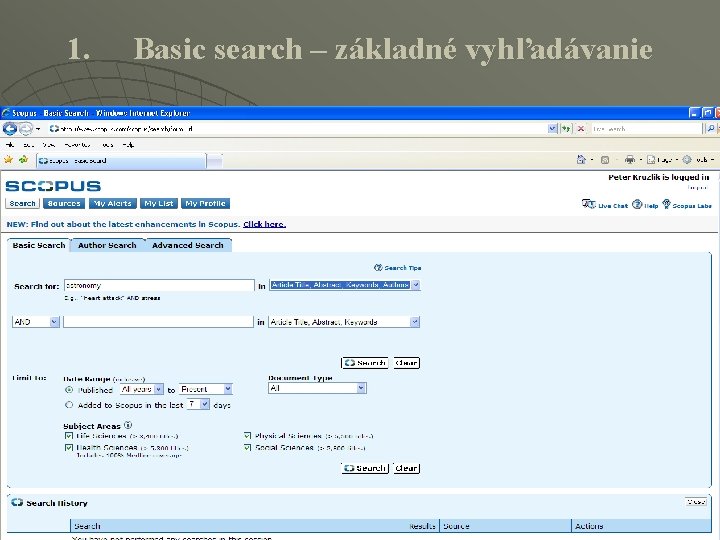Click the red Stop loading icon
The image size is (720, 540).
581,129
